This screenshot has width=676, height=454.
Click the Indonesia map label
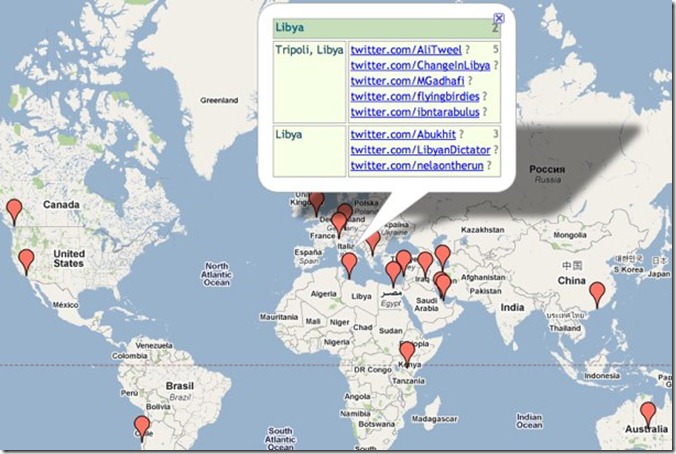[601, 376]
